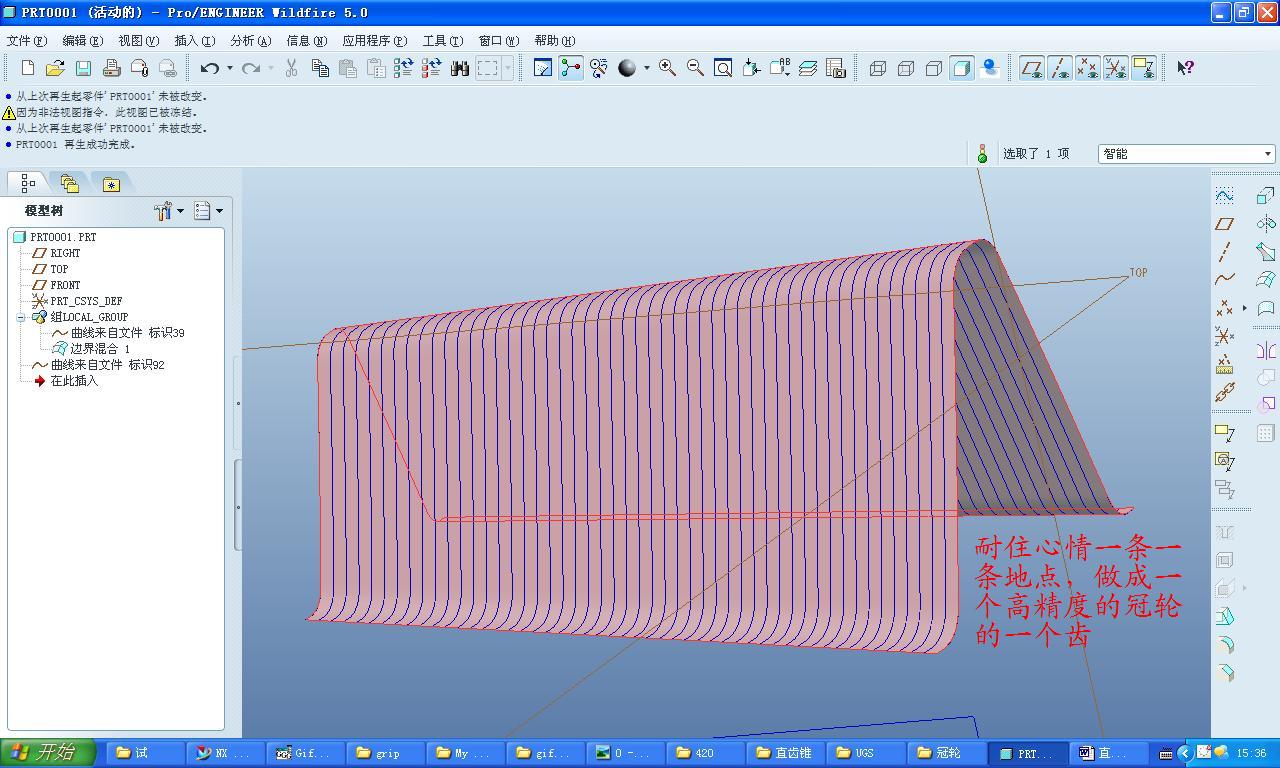The image size is (1280, 768).
Task: Open the 工具 menu
Action: tap(442, 41)
